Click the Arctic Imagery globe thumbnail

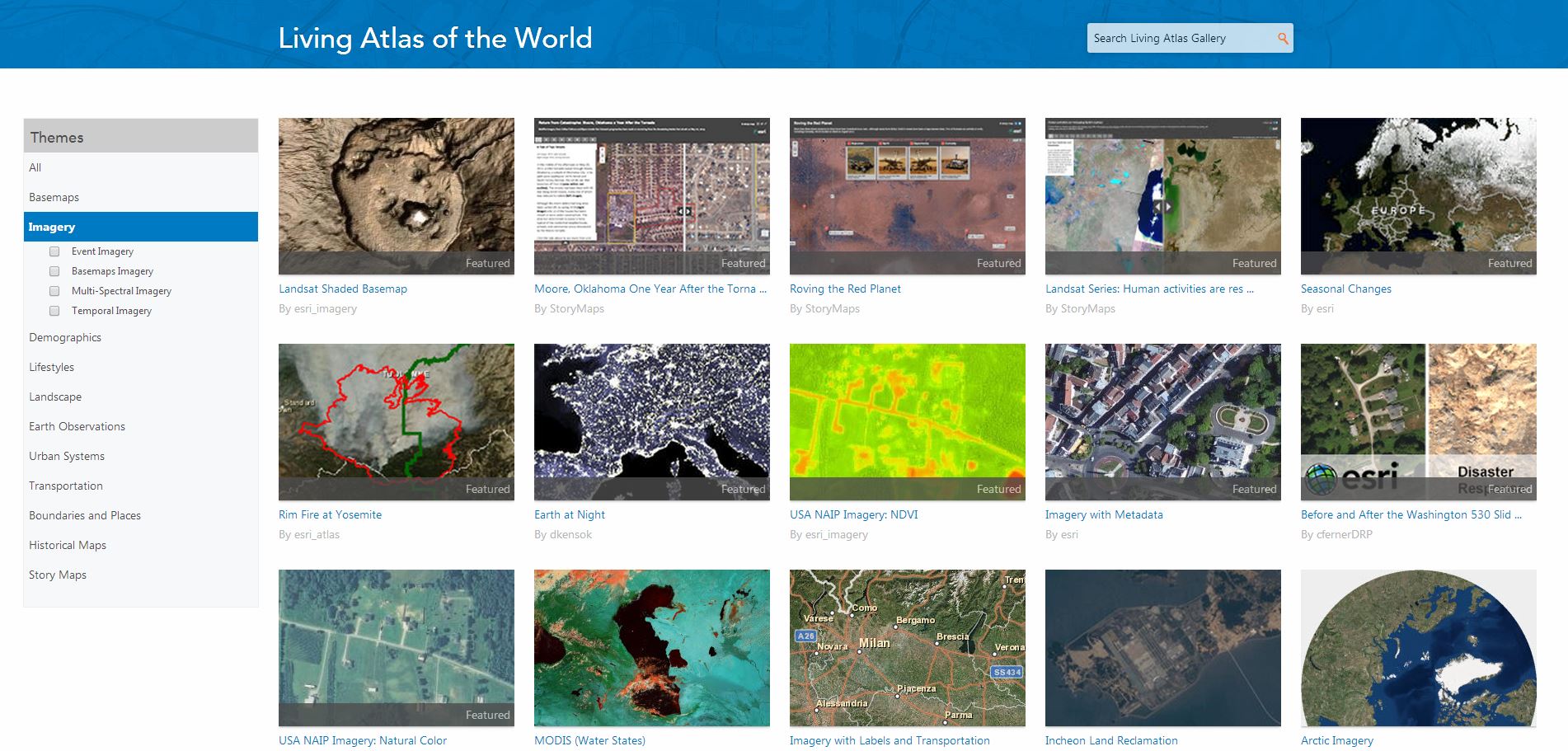pos(1419,648)
